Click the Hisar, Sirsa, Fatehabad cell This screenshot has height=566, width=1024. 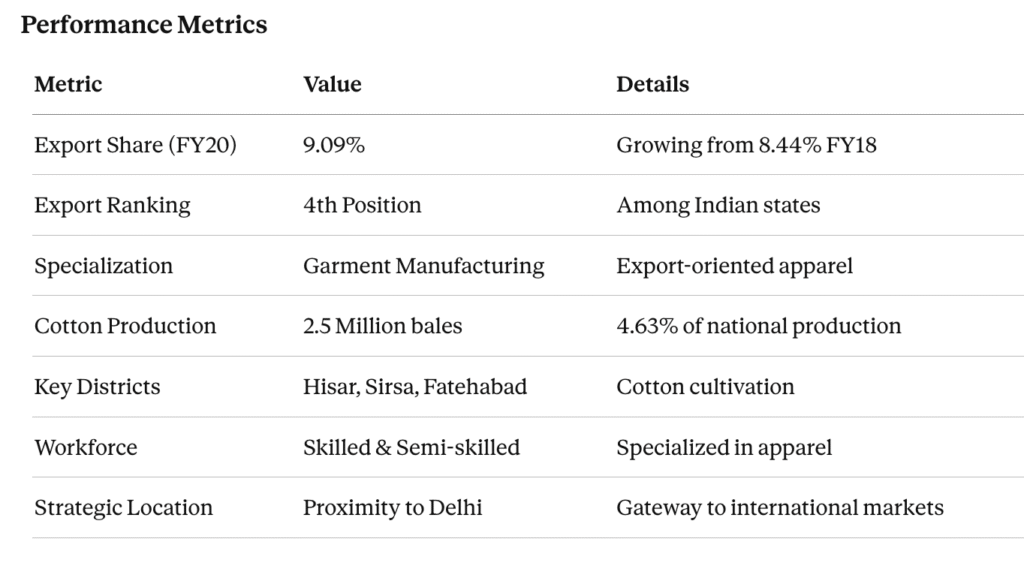coord(415,386)
